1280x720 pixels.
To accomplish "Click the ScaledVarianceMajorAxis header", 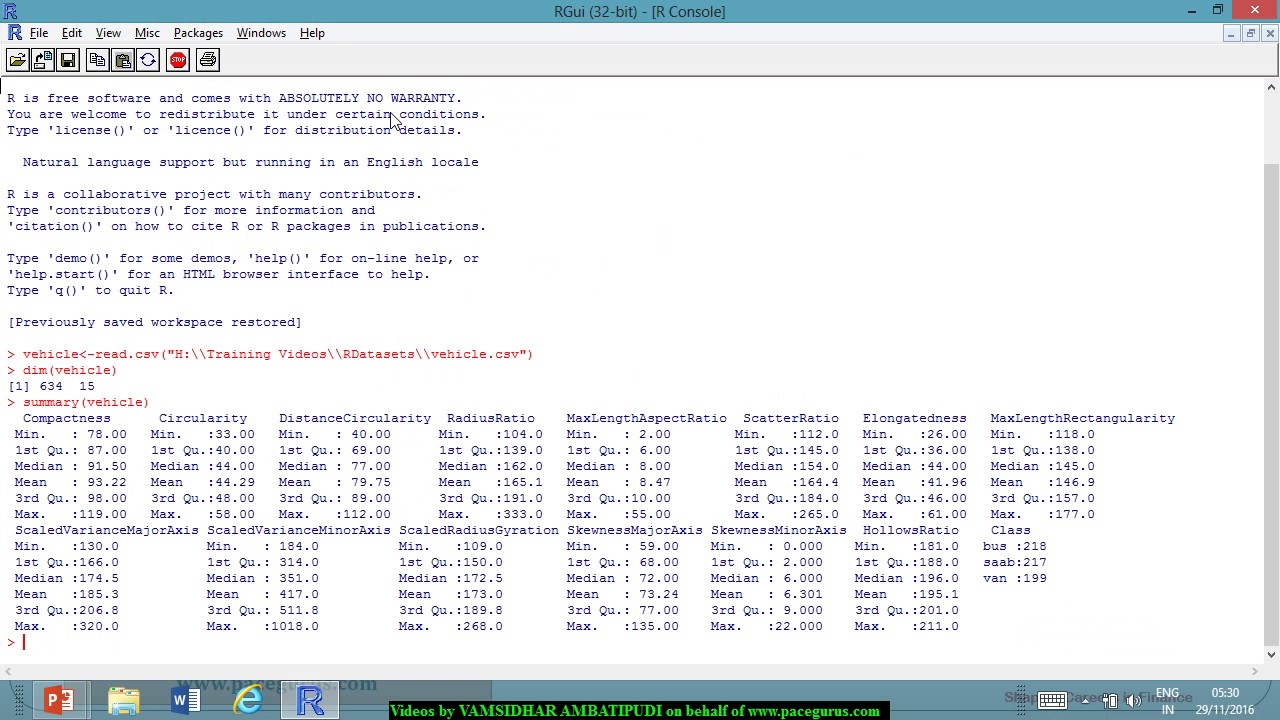I will 107,530.
